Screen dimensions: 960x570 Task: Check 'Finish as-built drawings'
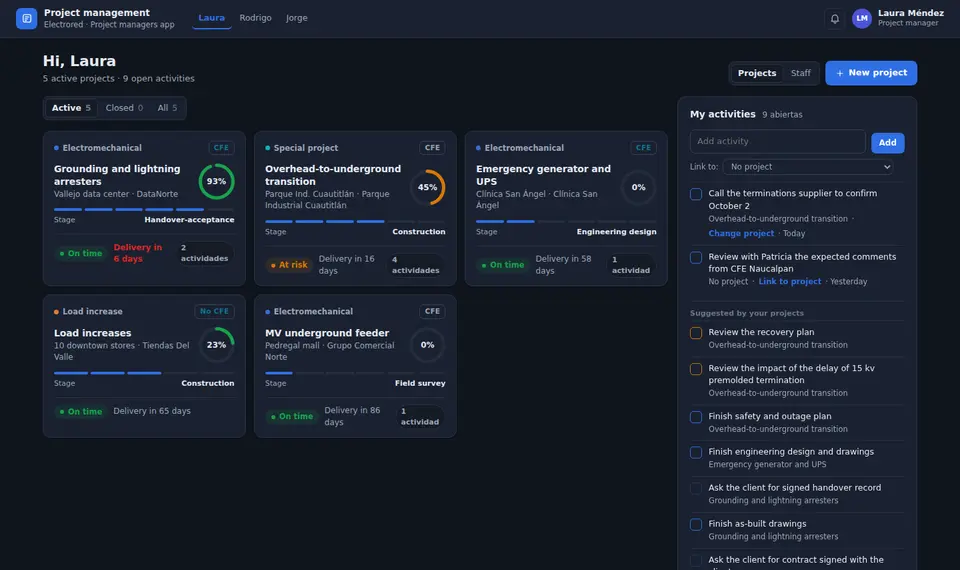(696, 525)
